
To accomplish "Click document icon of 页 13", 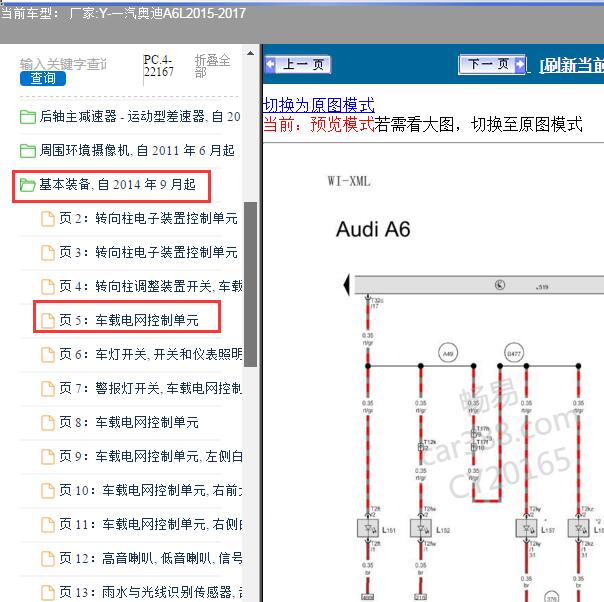I will point(48,592).
